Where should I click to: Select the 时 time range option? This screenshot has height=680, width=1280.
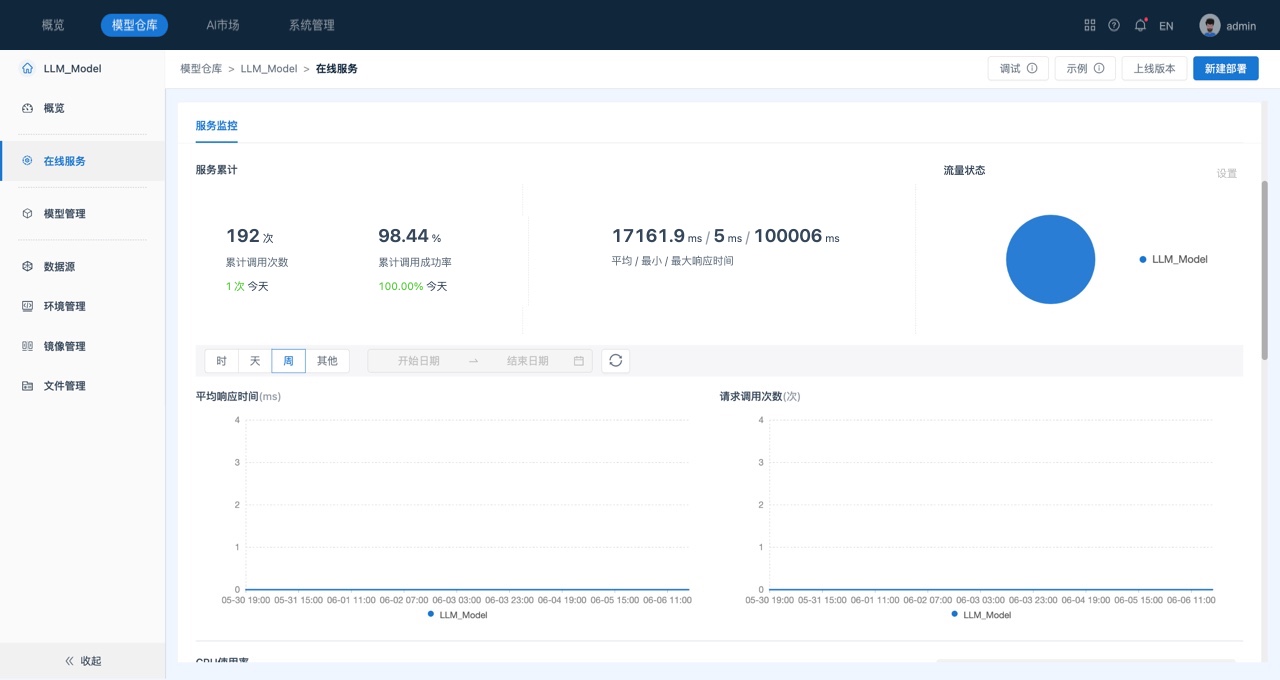[x=221, y=361]
